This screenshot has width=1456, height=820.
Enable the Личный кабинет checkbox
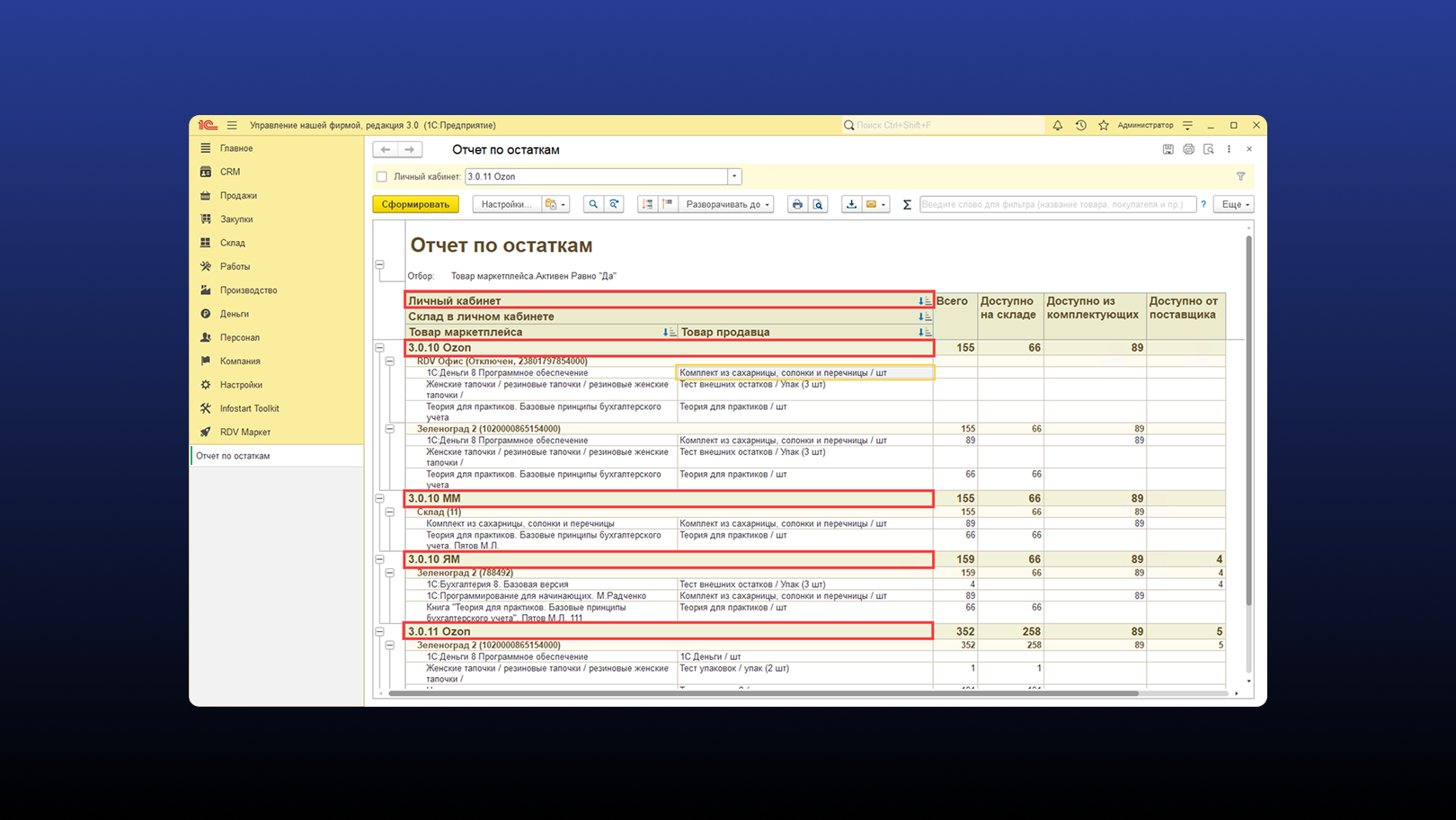(382, 177)
